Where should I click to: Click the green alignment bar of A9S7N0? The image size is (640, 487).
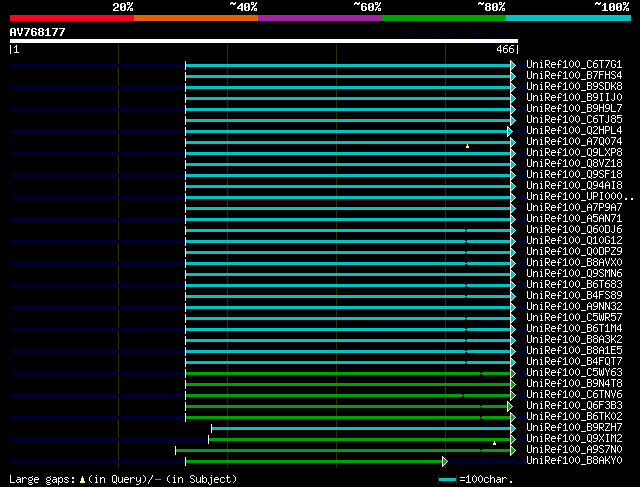coord(343,451)
